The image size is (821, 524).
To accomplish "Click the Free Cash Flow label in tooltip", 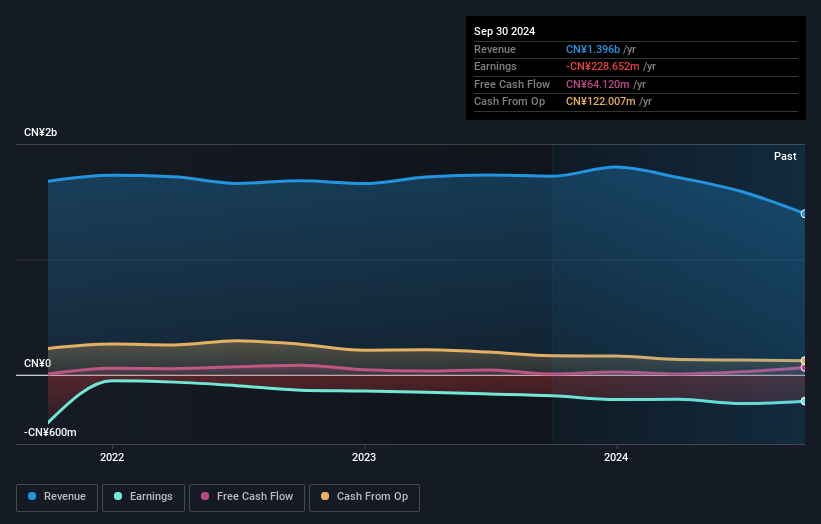I will tap(512, 84).
